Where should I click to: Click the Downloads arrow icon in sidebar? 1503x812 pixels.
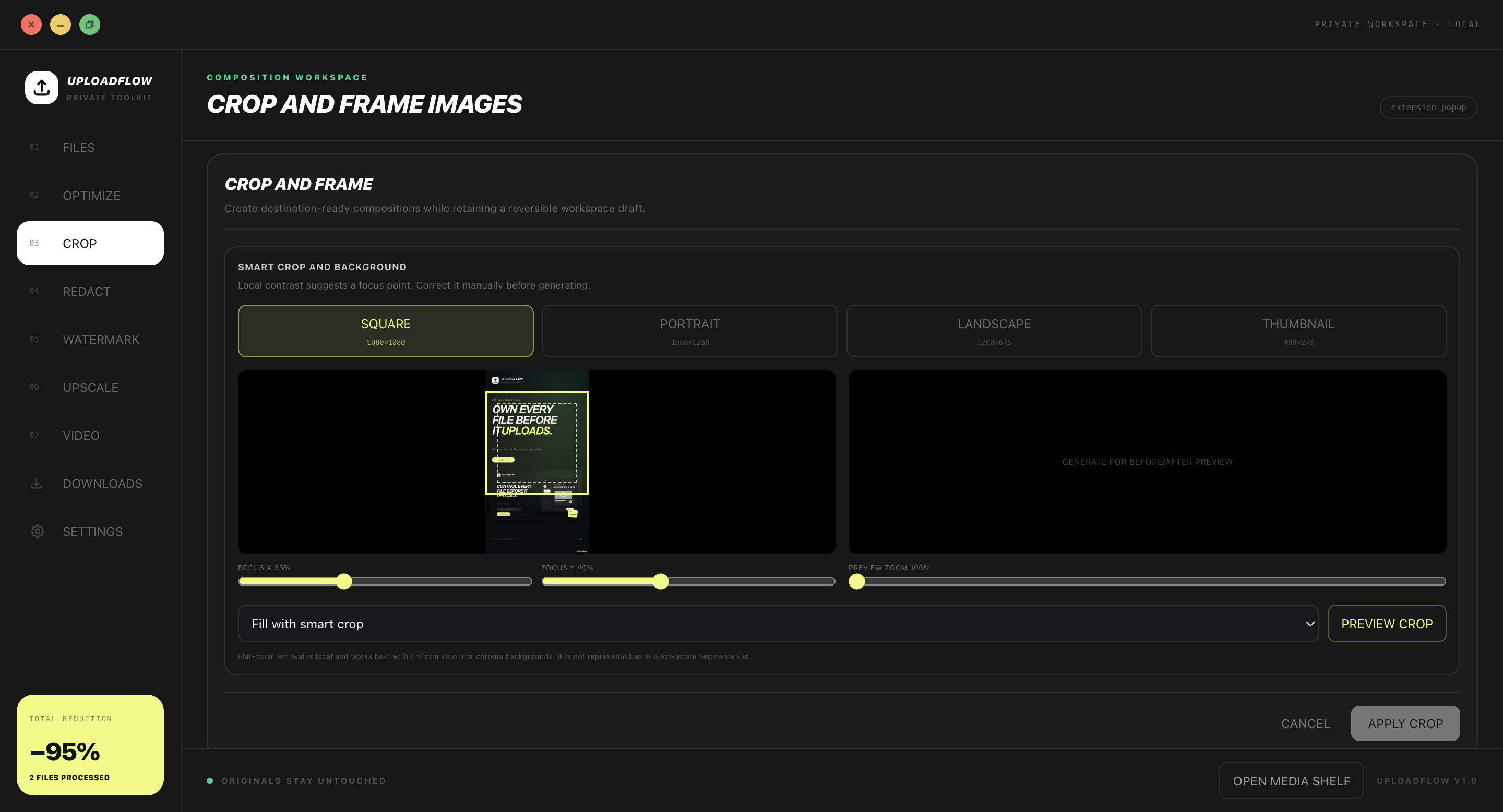tap(36, 484)
